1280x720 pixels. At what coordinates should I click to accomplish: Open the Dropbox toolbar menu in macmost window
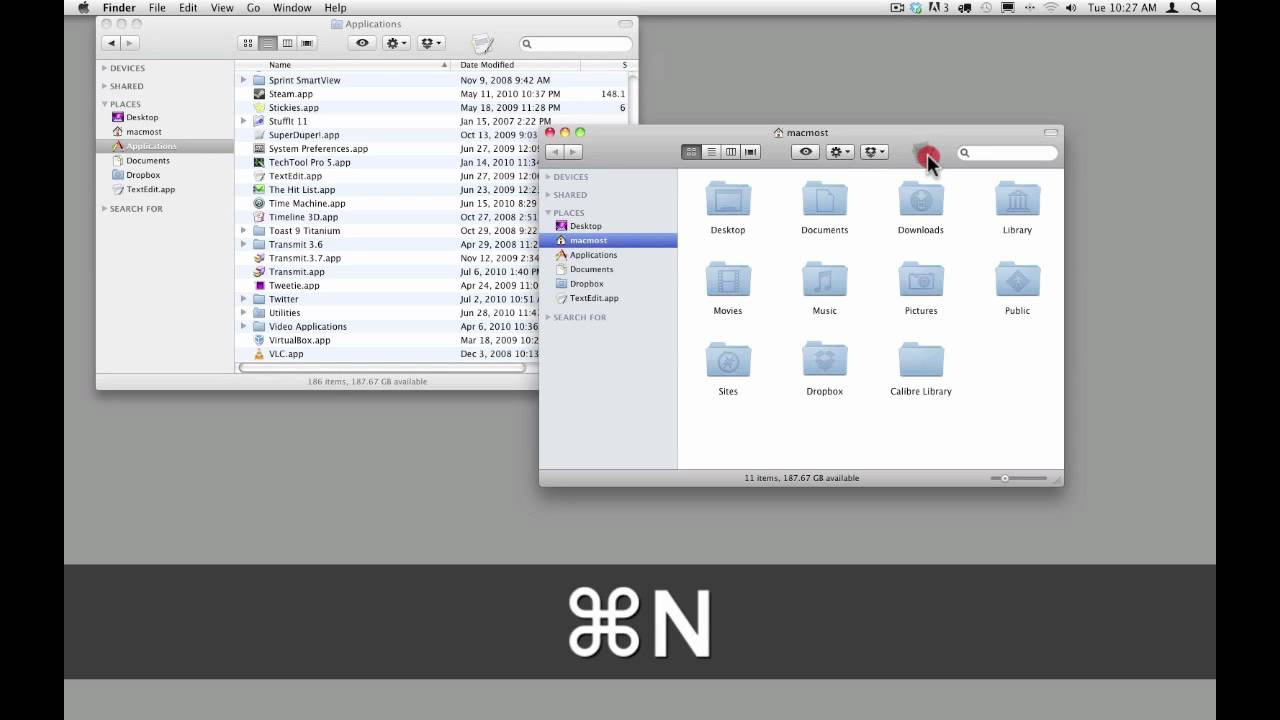click(874, 152)
